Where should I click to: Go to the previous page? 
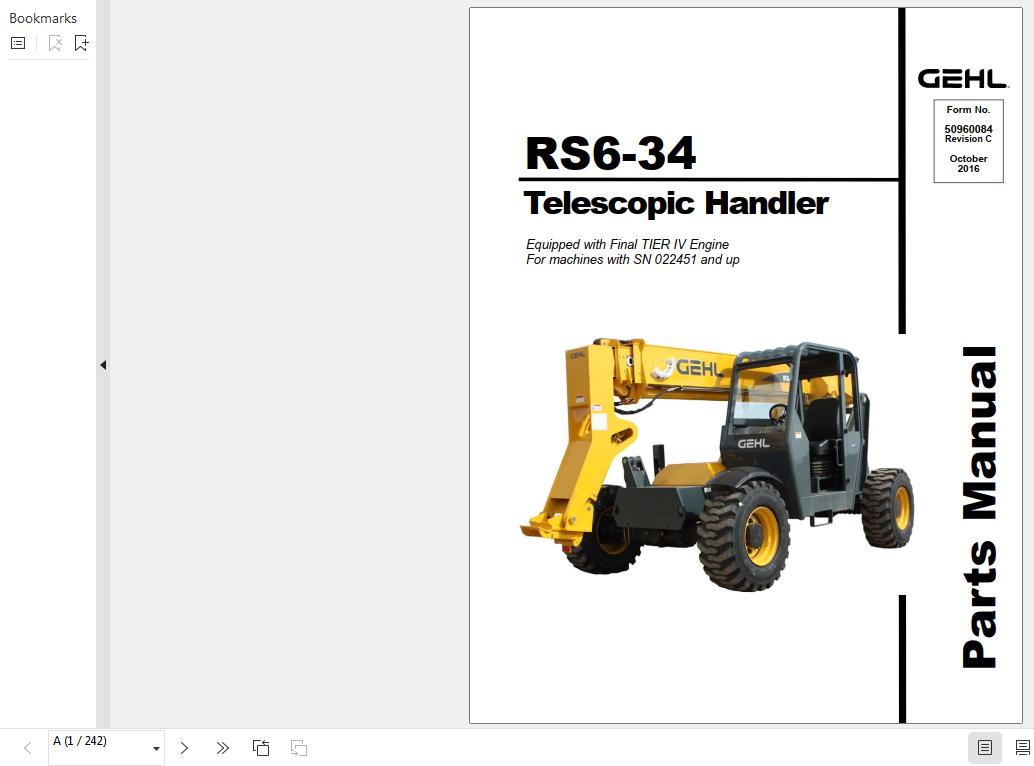coord(27,748)
